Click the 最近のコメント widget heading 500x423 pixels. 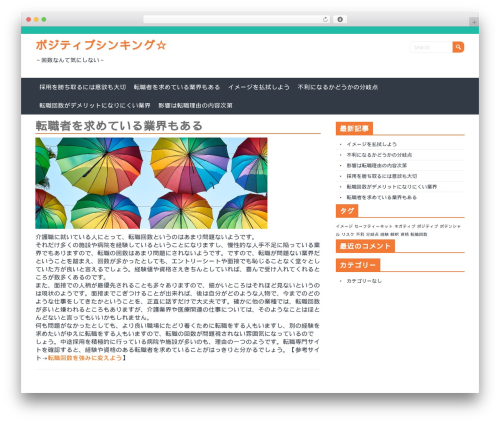click(x=365, y=246)
